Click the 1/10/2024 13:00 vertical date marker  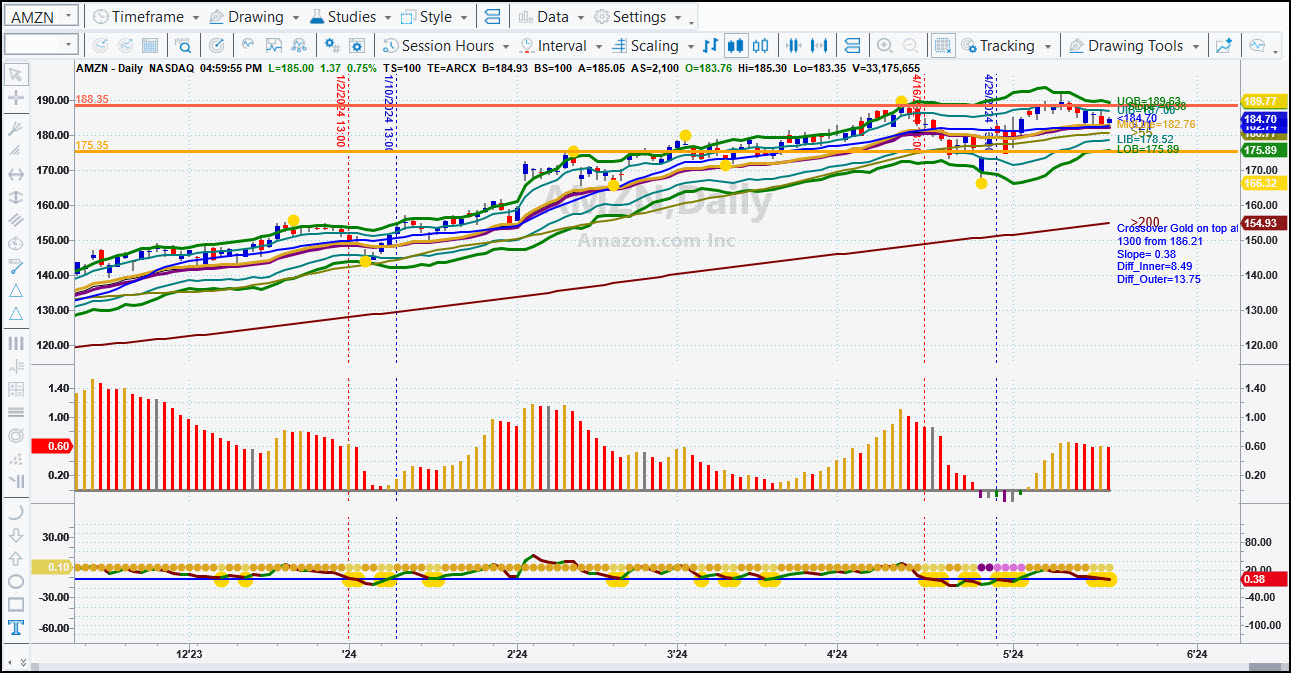pos(389,111)
